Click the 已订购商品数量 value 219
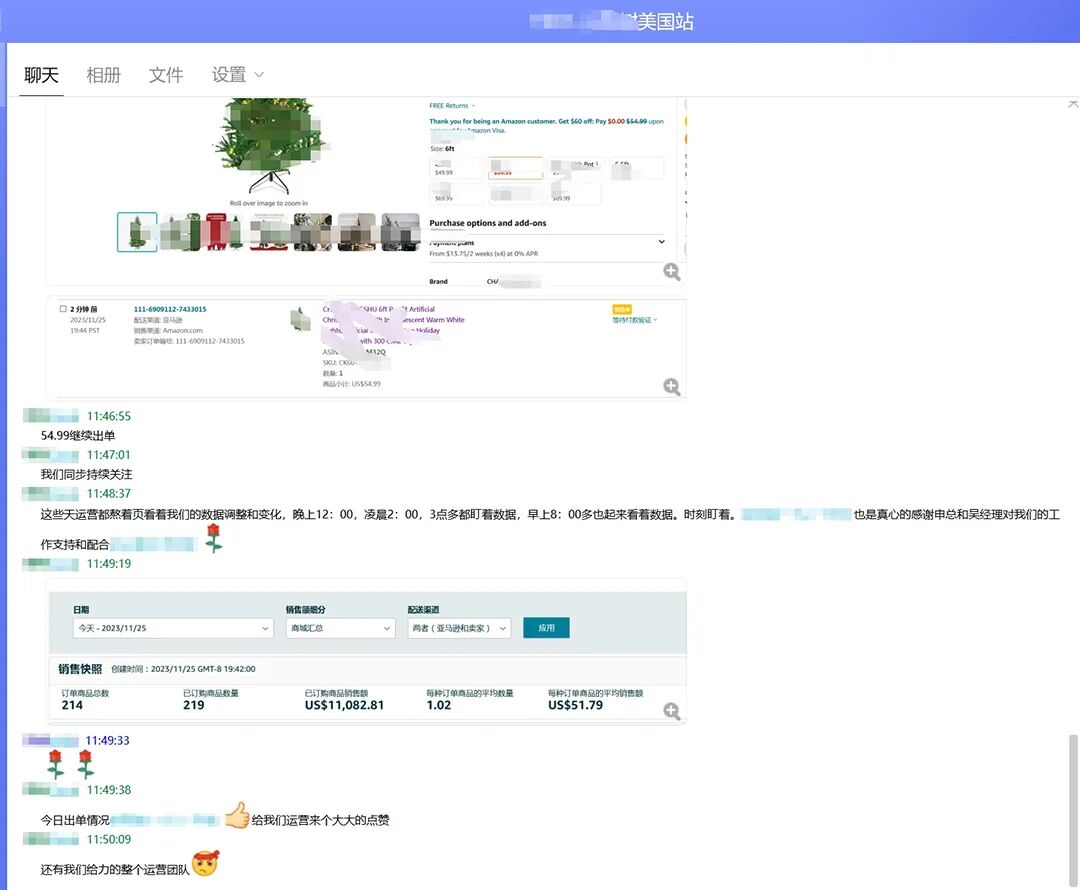Screen dimensions: 1080x890 coord(194,705)
